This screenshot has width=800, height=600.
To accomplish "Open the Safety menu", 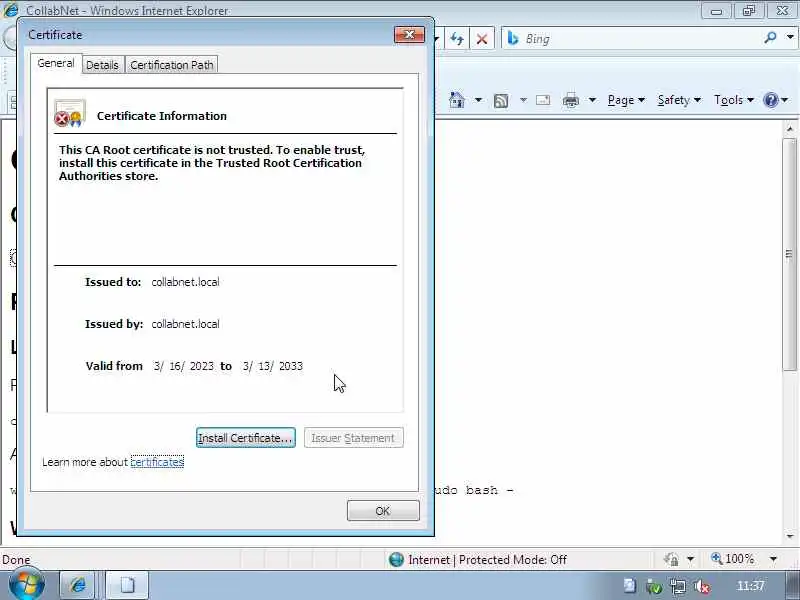I will (x=679, y=100).
